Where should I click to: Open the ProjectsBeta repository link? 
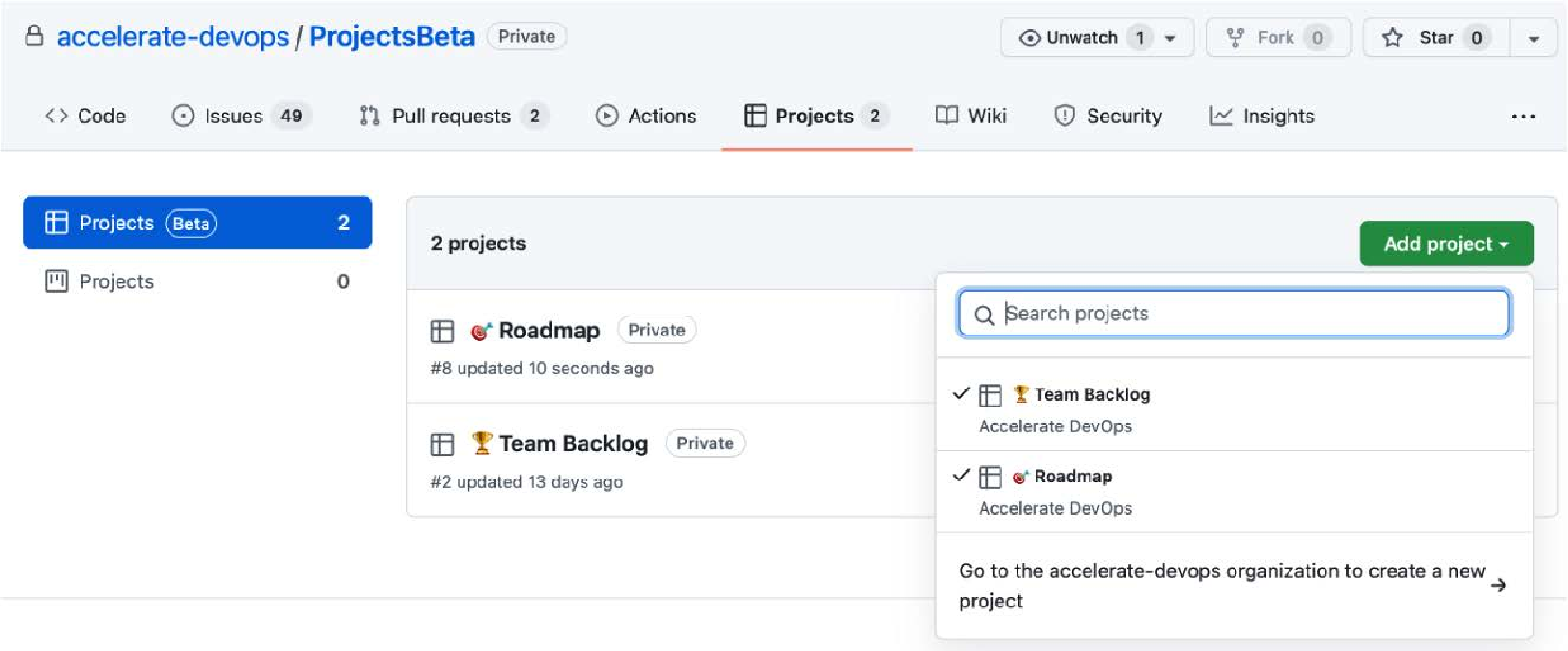coord(391,37)
